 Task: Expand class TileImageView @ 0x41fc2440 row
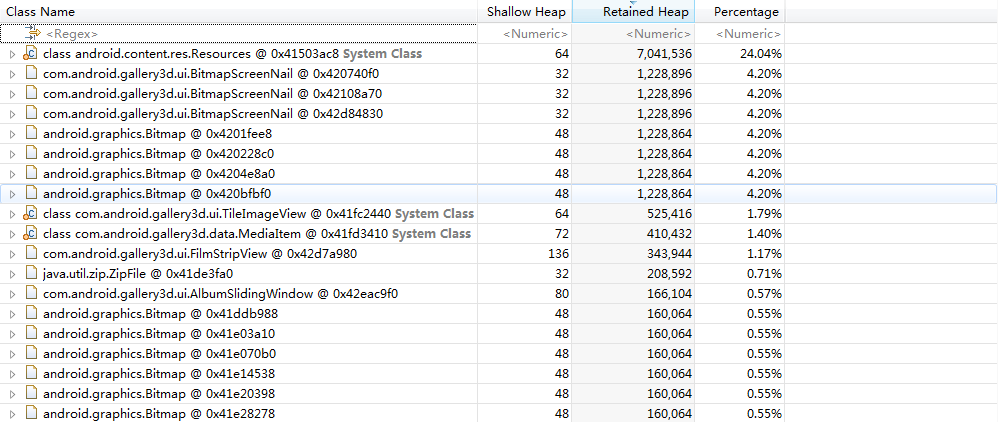click(x=11, y=214)
